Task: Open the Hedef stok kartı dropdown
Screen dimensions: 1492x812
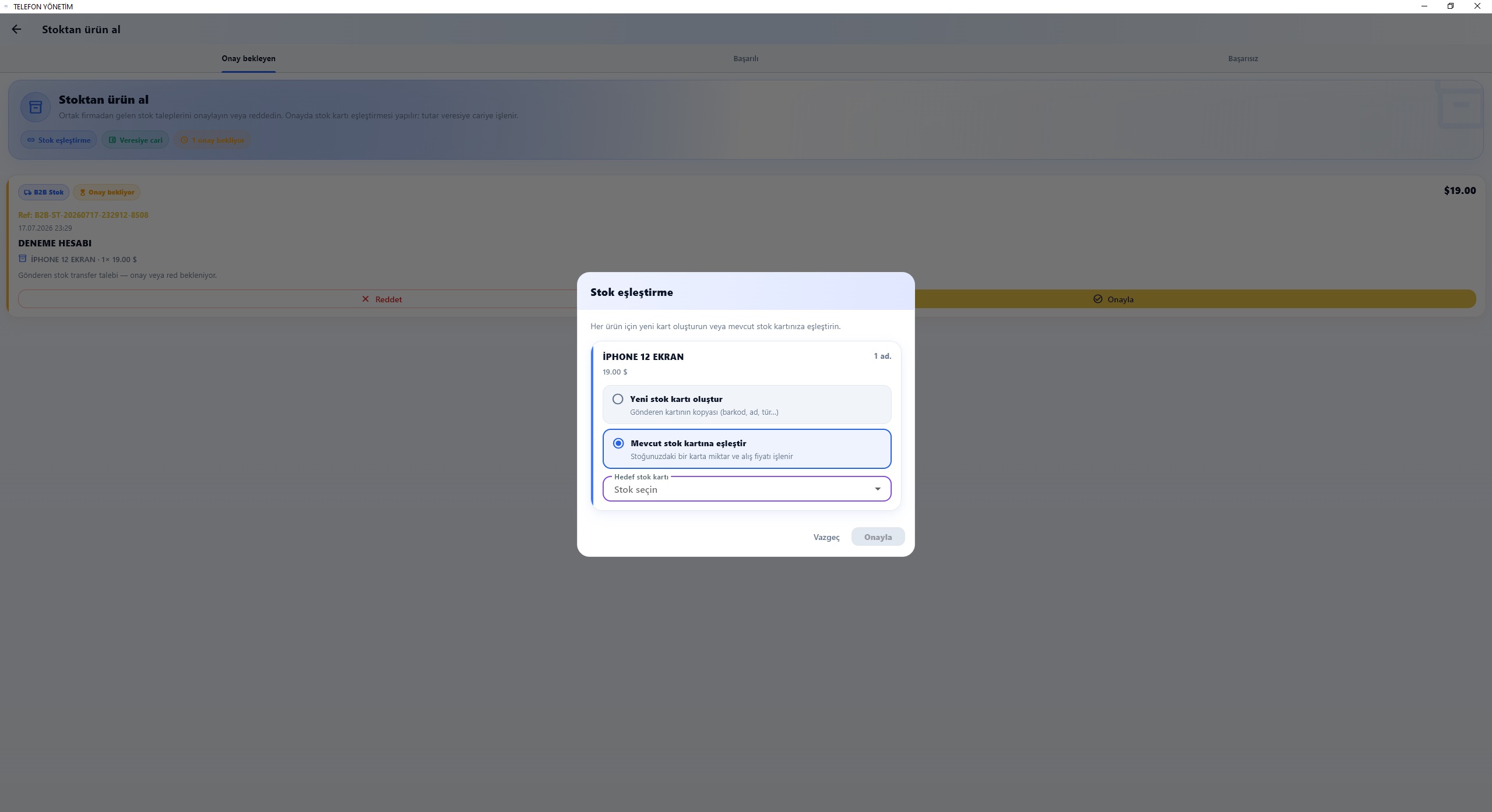Action: 747,489
